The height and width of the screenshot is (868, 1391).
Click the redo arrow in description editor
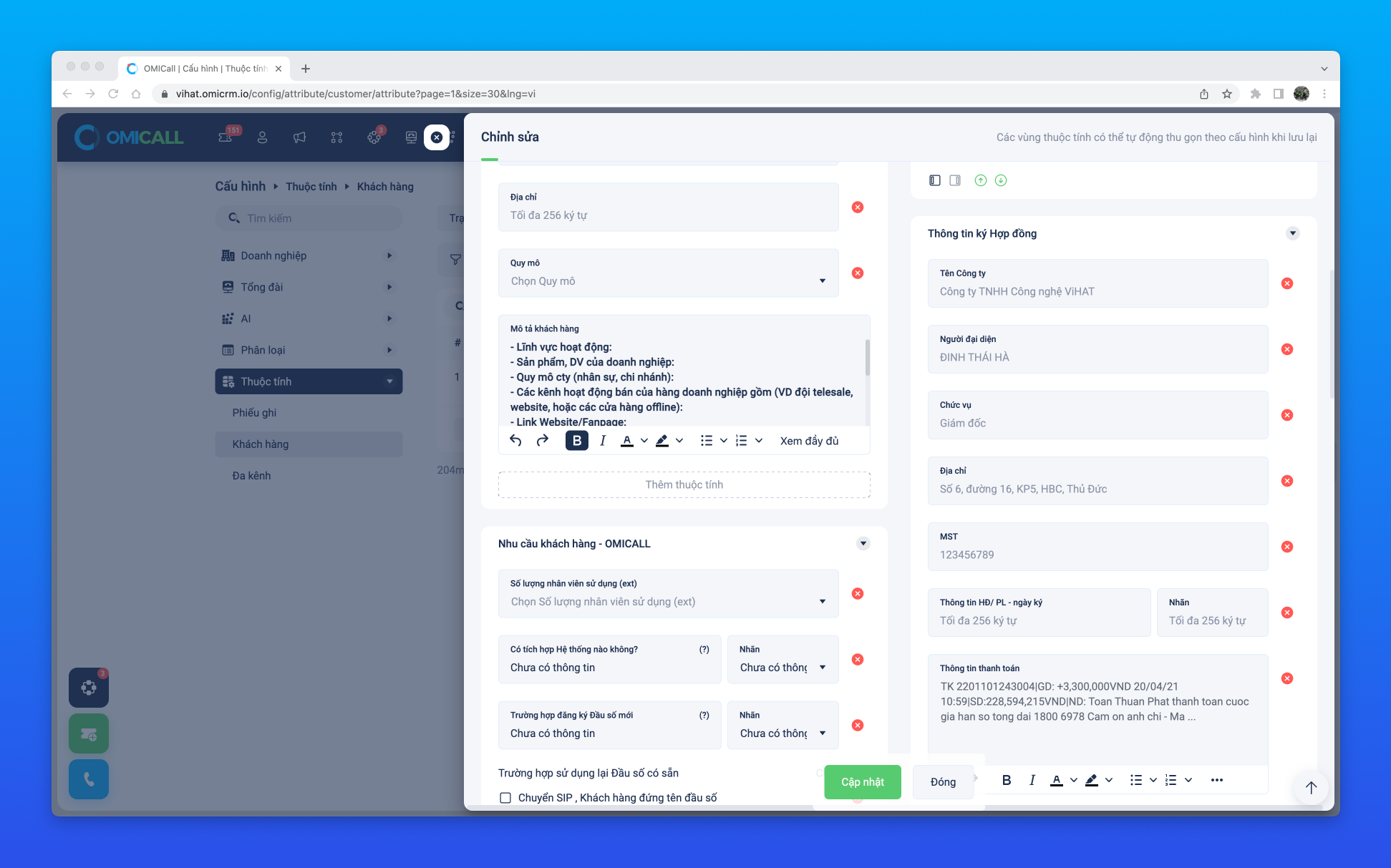[x=542, y=441]
